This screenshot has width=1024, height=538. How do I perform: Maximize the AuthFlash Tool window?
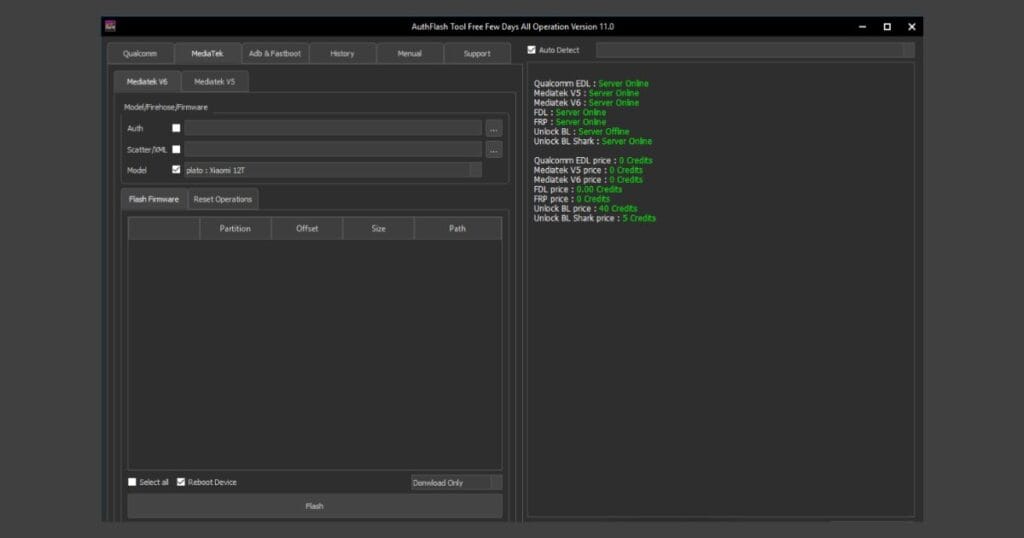tap(887, 27)
